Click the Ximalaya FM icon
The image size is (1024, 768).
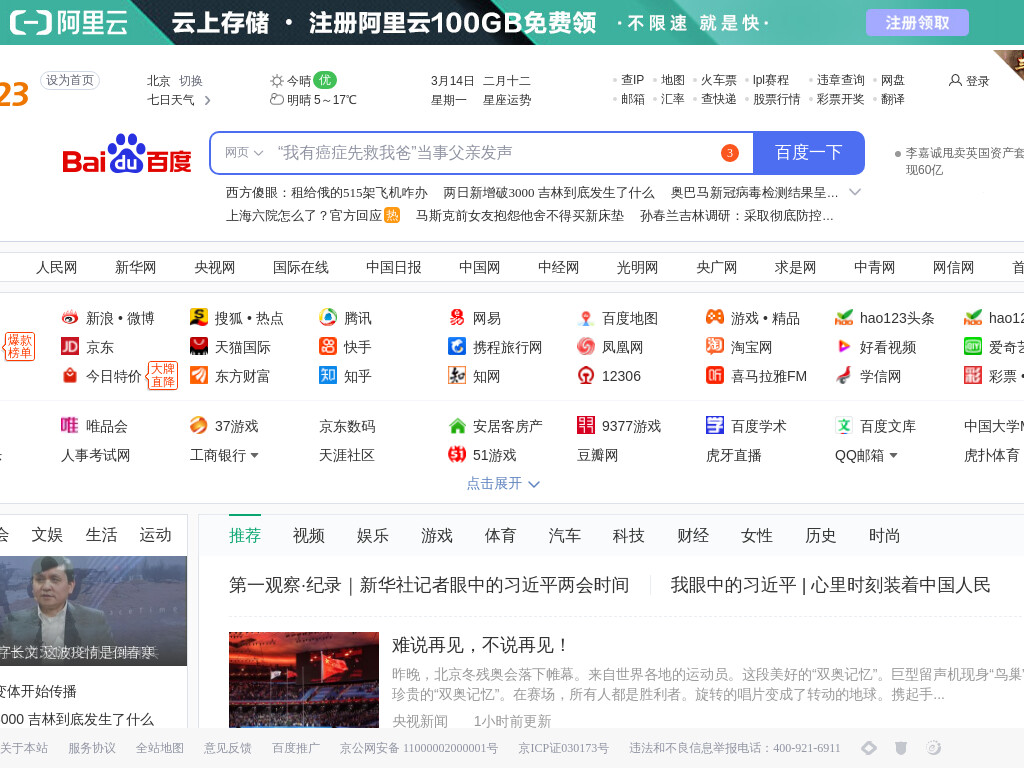click(x=714, y=375)
